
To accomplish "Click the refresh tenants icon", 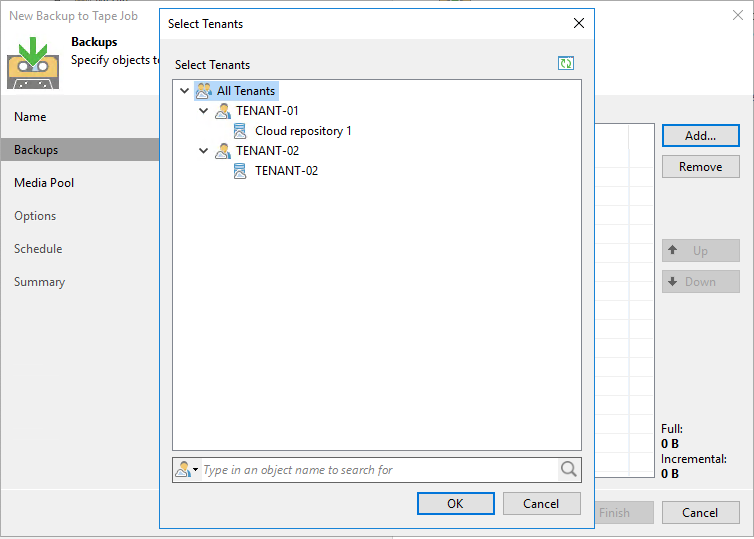I will 566,63.
